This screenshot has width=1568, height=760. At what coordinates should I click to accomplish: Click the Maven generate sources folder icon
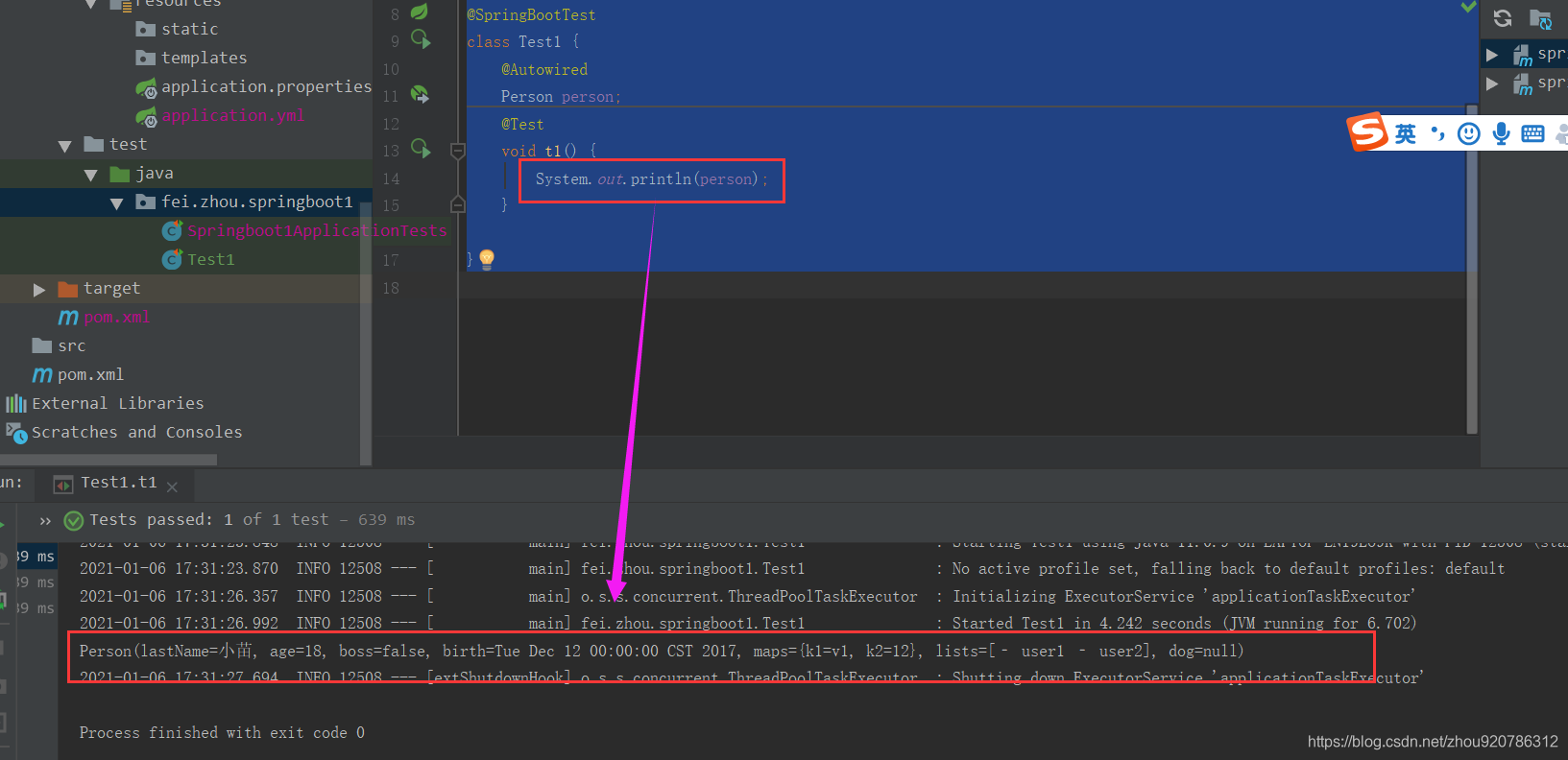[1540, 18]
